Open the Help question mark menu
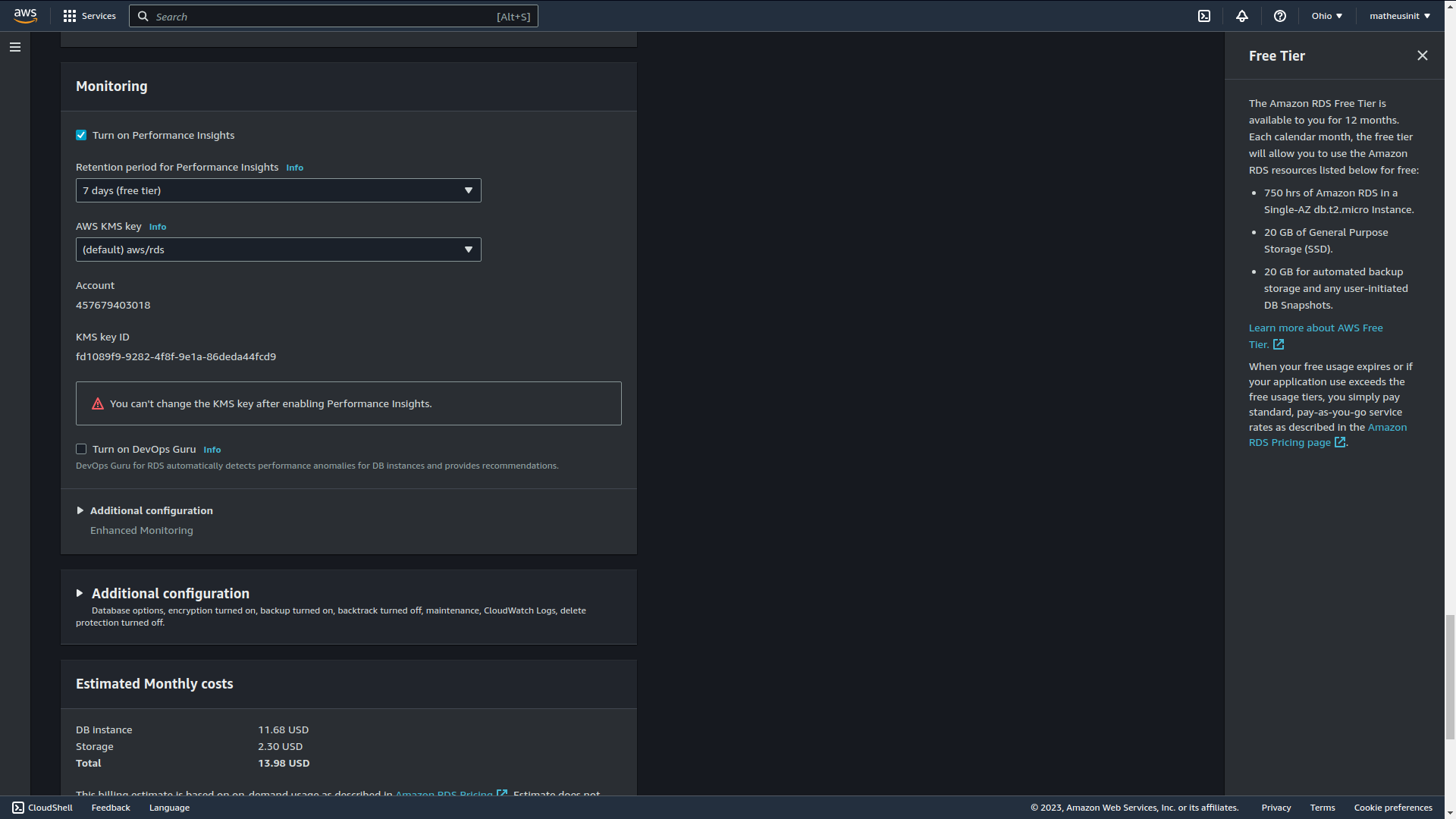The height and width of the screenshot is (819, 1456). tap(1279, 16)
